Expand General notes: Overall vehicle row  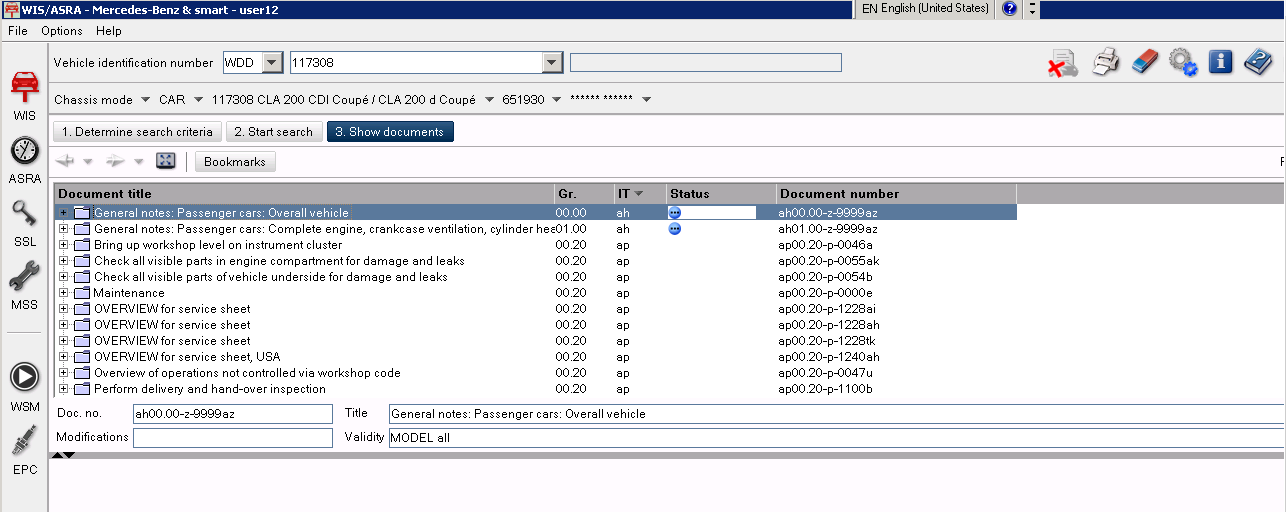pyautogui.click(x=64, y=213)
